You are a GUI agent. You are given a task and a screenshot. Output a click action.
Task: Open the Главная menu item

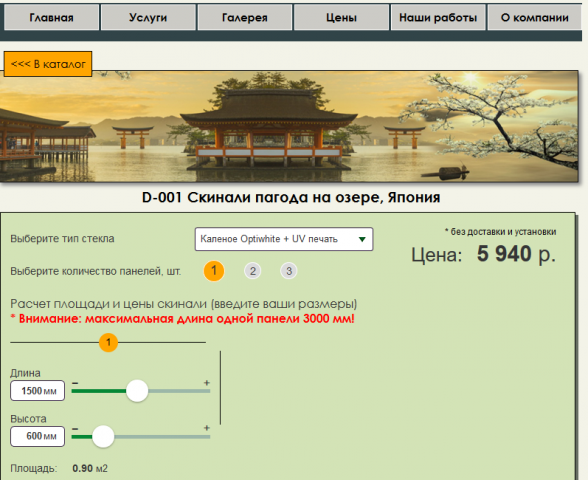click(51, 17)
